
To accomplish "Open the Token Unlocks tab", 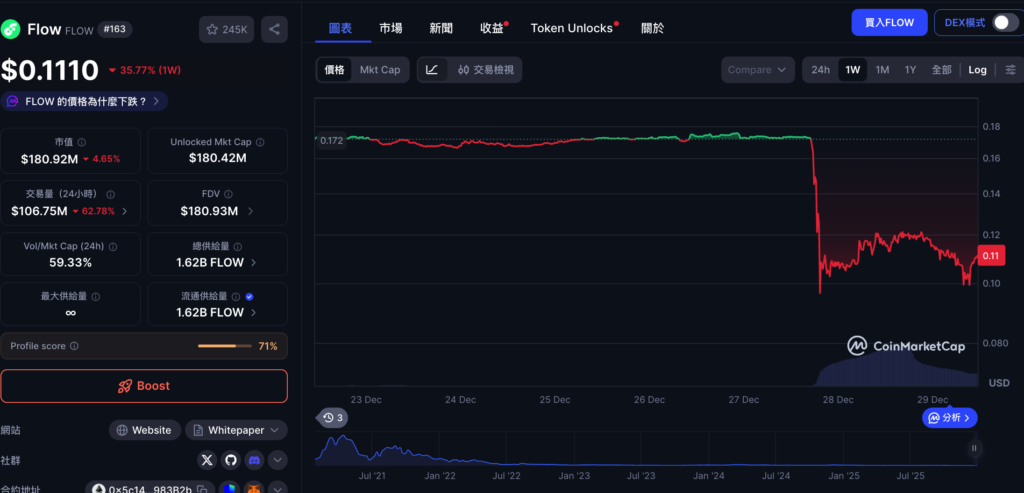I will tap(571, 28).
